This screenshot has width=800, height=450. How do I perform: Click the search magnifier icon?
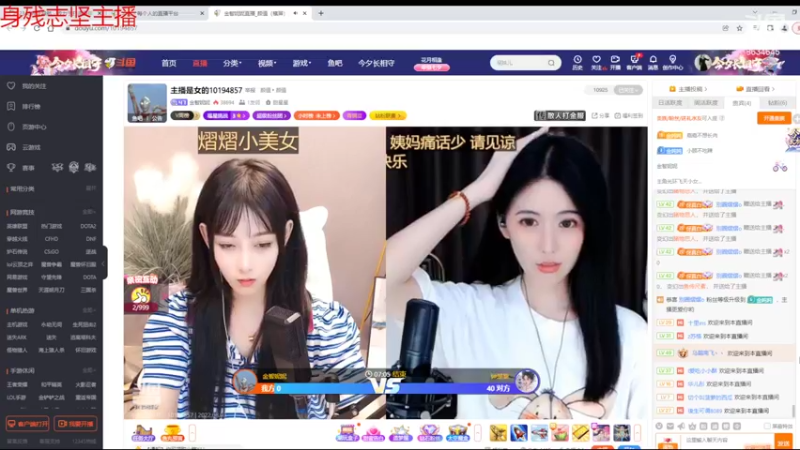551,63
